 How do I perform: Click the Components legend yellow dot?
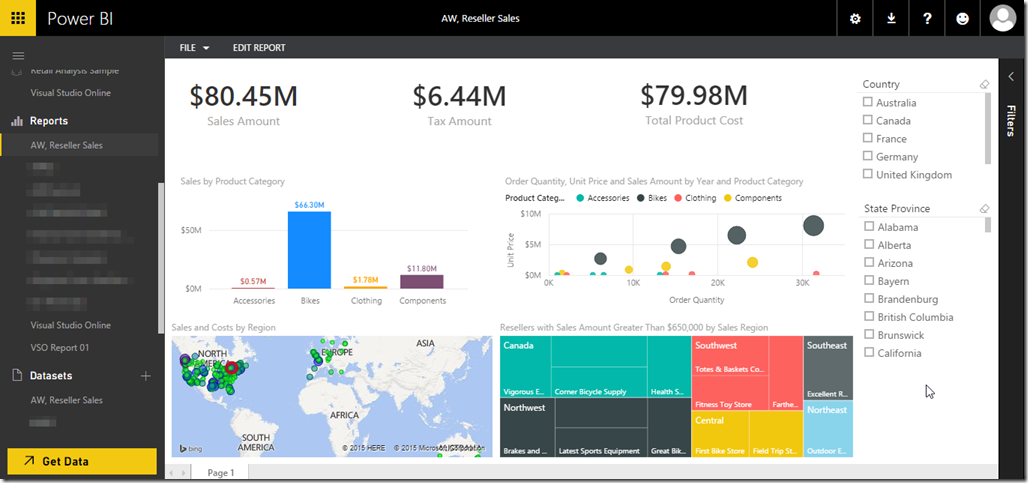[727, 198]
